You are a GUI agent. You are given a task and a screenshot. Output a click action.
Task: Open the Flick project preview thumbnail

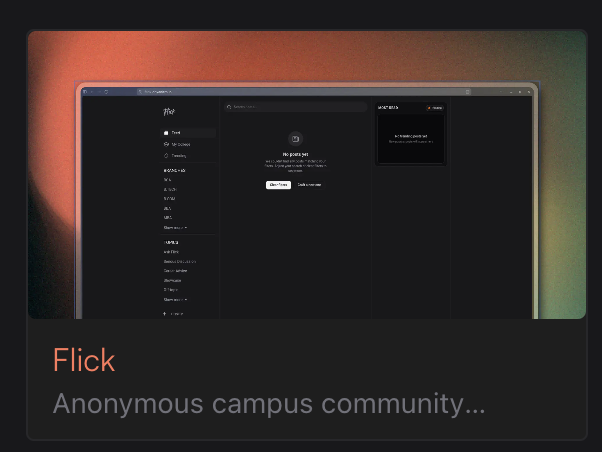(307, 175)
